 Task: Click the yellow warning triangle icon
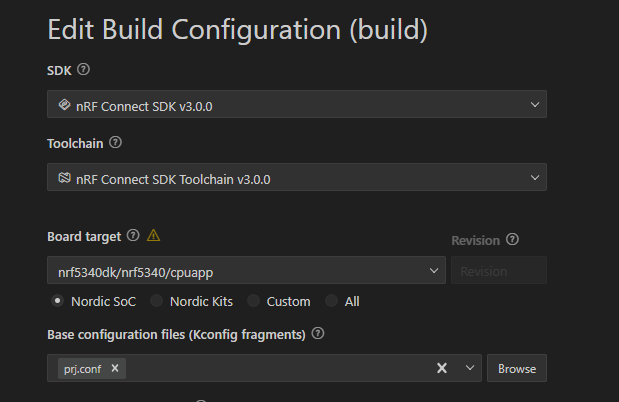(154, 235)
